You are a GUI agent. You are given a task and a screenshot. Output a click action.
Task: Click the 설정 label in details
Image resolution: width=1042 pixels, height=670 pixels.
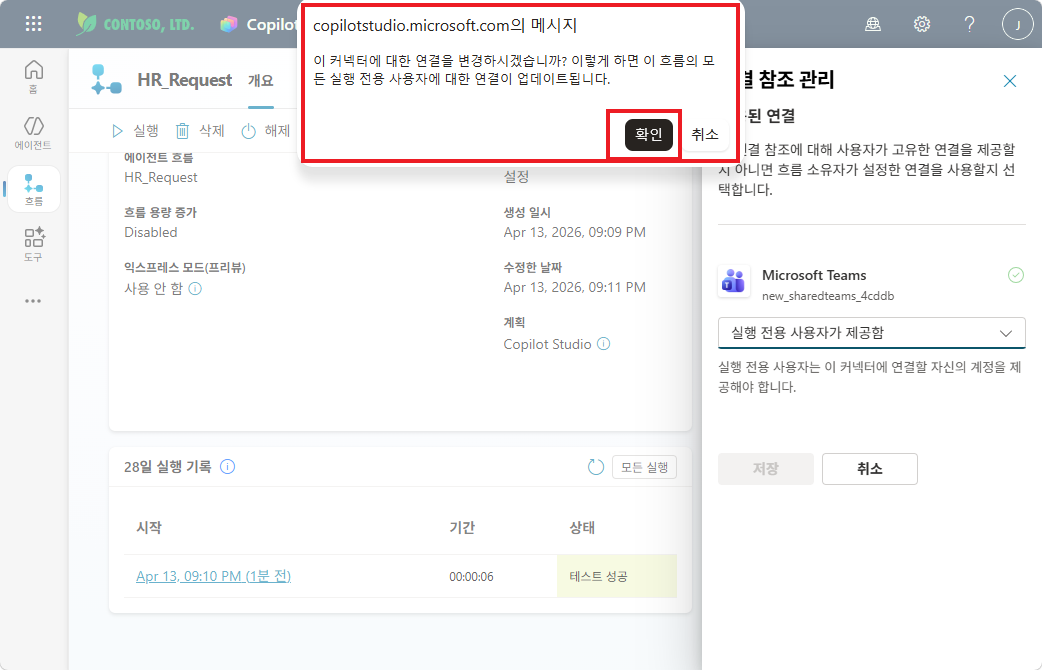tap(516, 177)
